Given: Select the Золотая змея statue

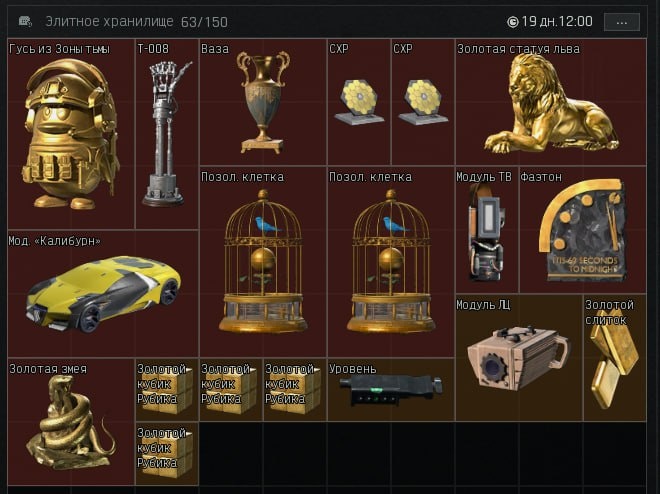Looking at the screenshot, I should 71,422.
